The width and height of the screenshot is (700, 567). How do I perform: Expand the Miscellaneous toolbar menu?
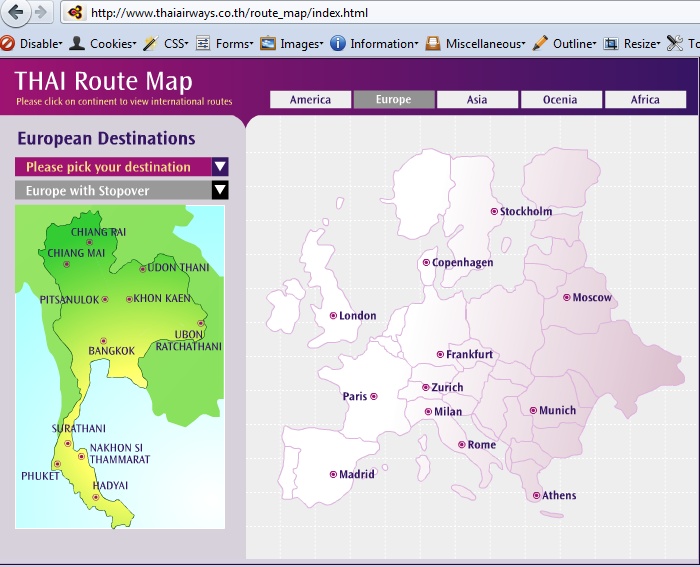pos(523,44)
